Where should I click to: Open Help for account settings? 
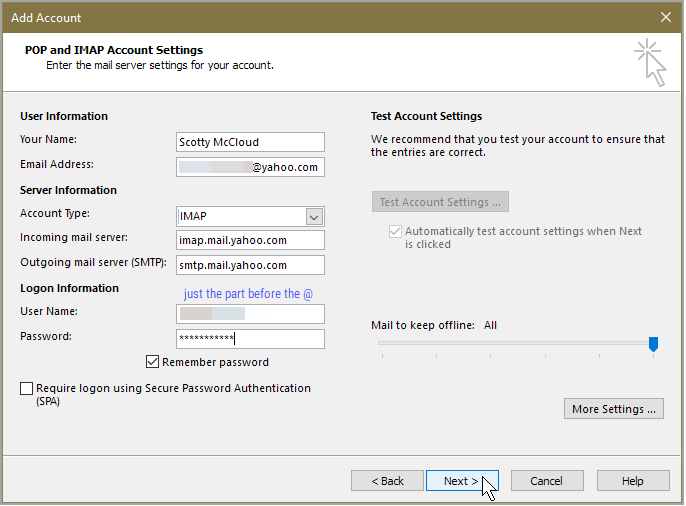pos(632,481)
